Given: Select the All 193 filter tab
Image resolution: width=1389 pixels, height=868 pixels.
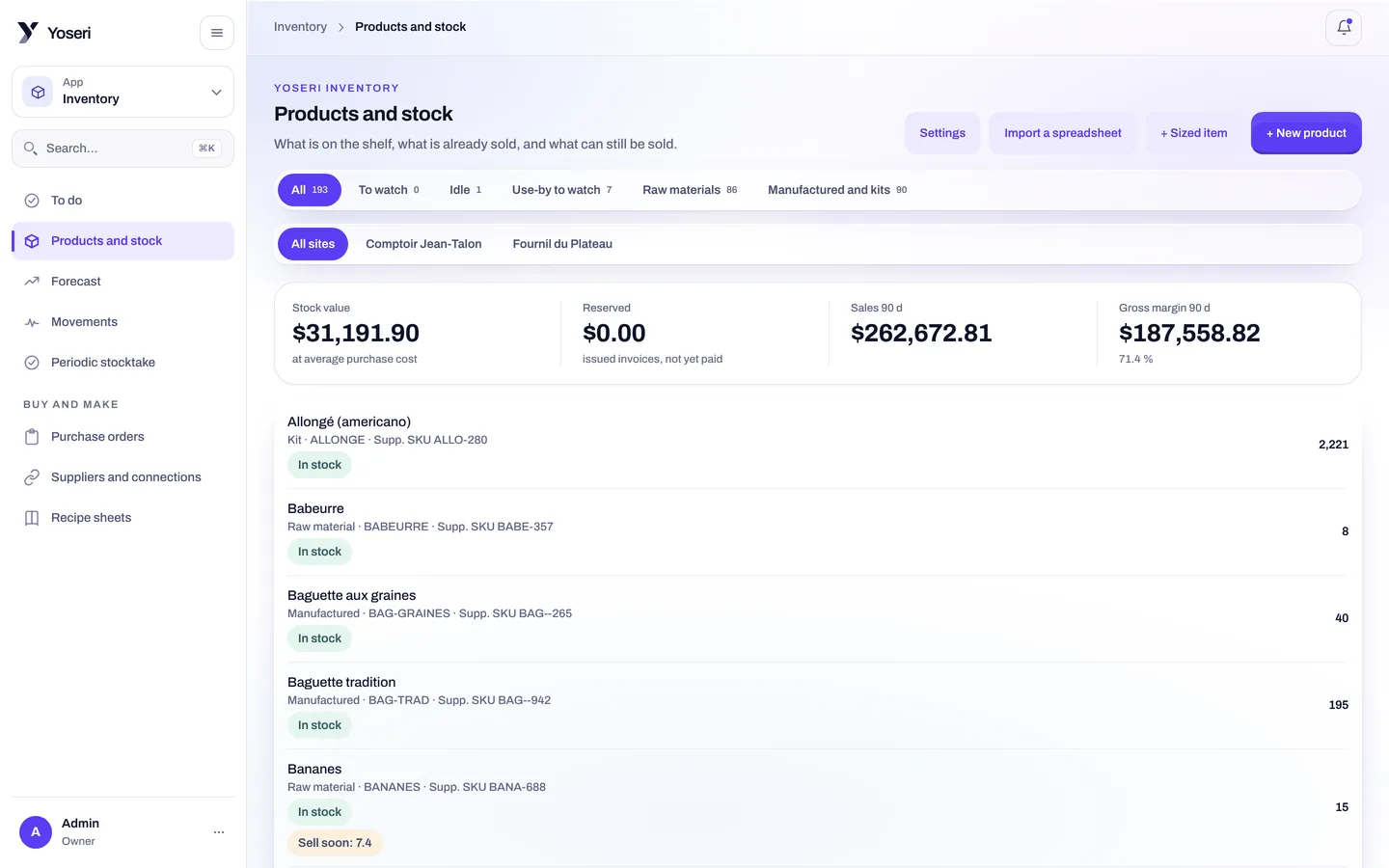Looking at the screenshot, I should pyautogui.click(x=310, y=190).
